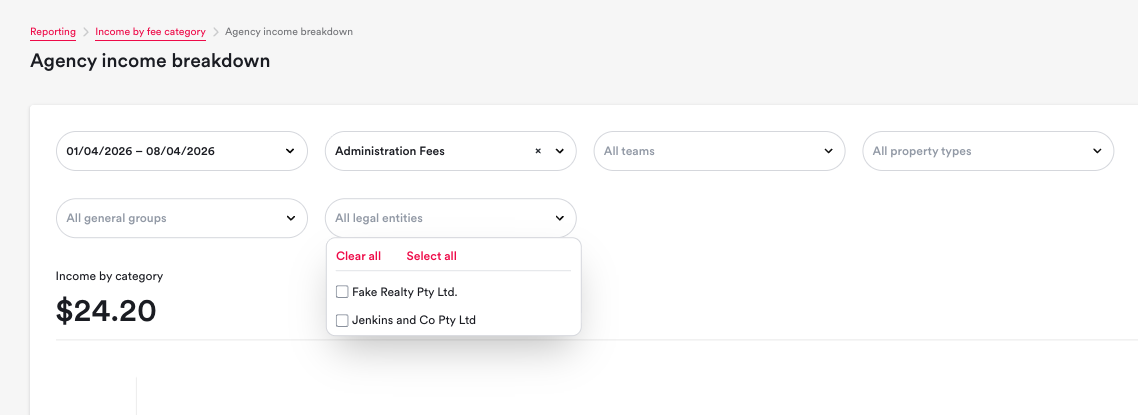Navigate to Income by fee category breadcrumb
Image resolution: width=1138 pixels, height=415 pixels.
[150, 32]
